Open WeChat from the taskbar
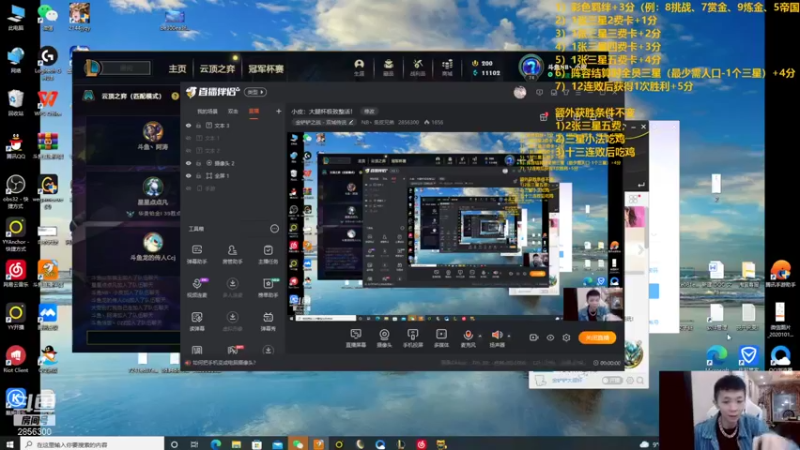This screenshot has width=800, height=450. [x=298, y=444]
